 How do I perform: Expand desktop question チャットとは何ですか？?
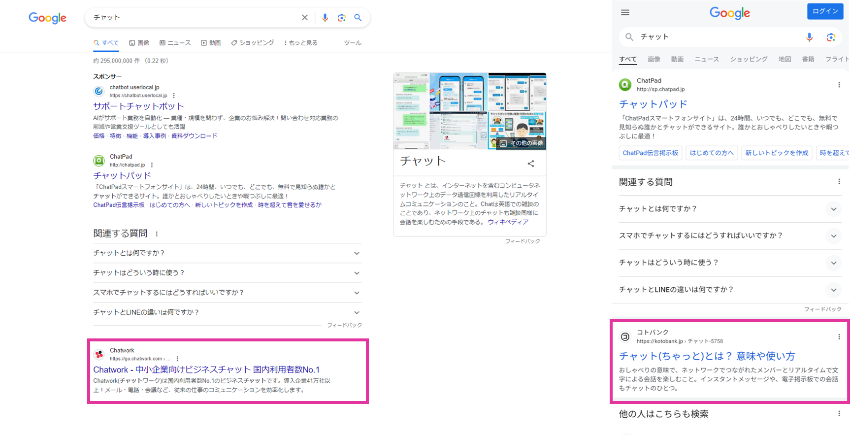(227, 253)
